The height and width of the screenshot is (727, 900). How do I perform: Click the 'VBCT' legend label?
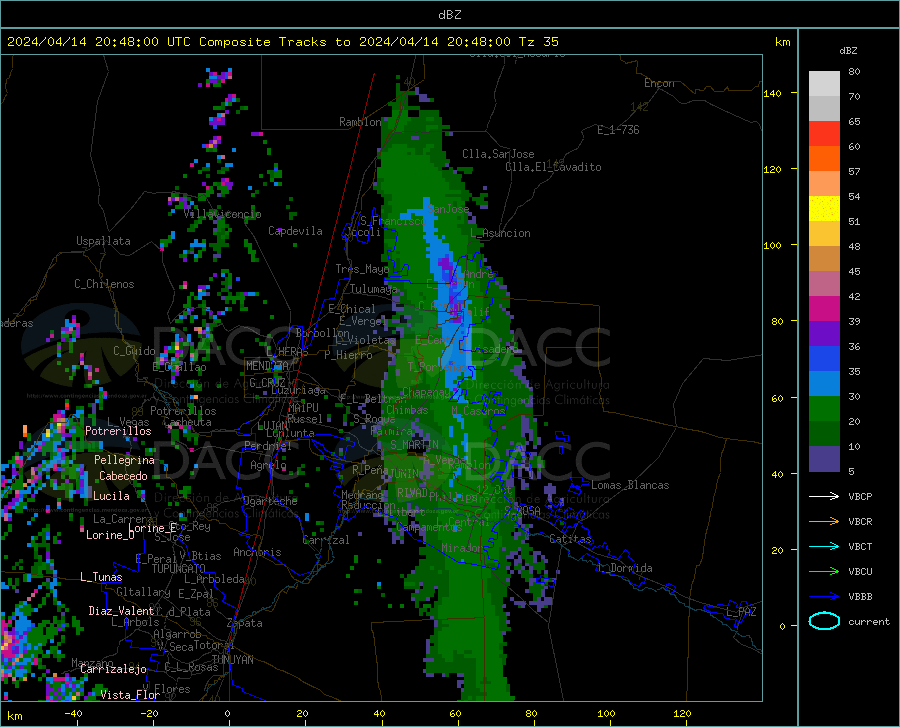click(860, 546)
